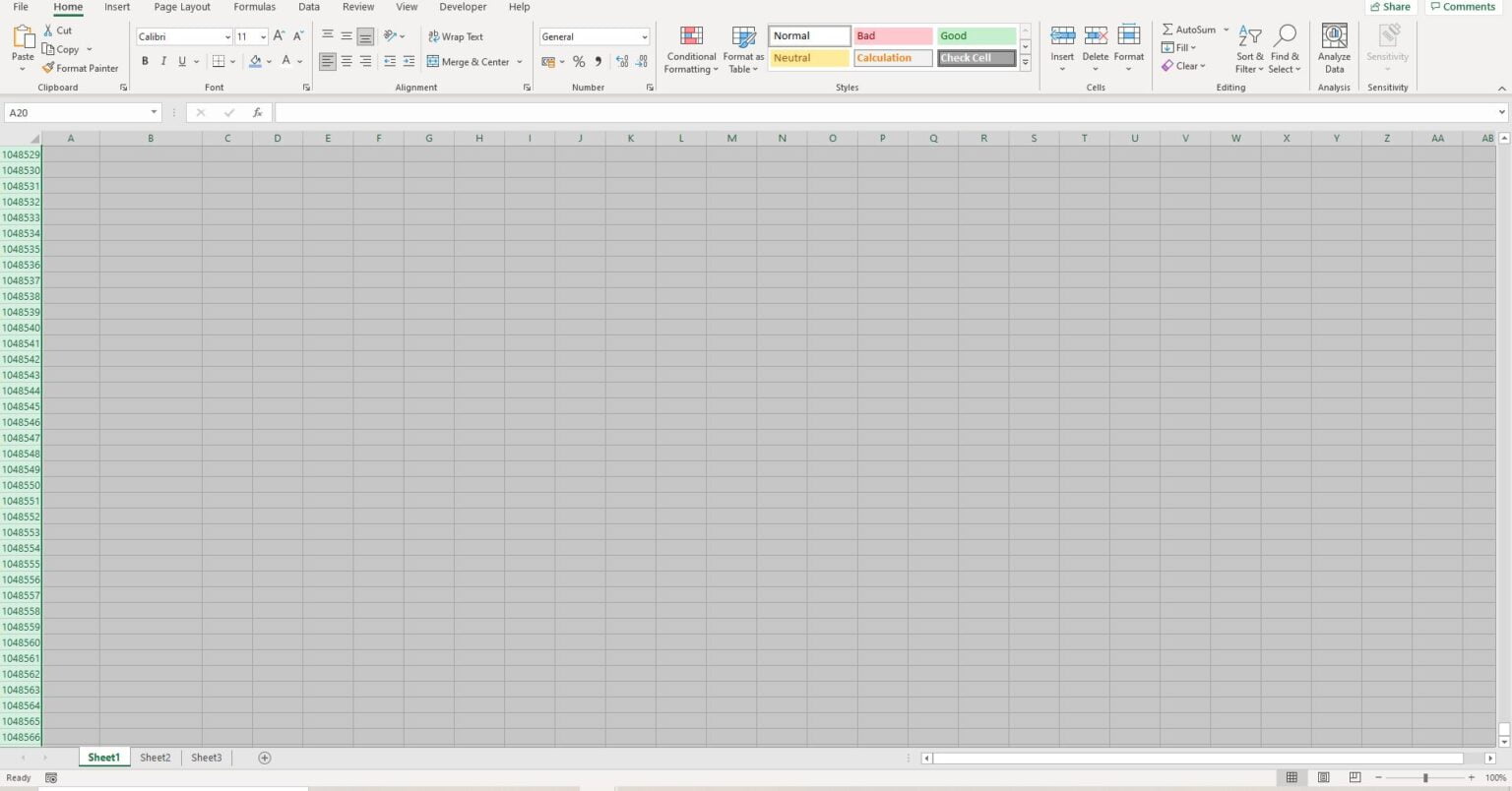Open the Number Format dropdown
The height and width of the screenshot is (791, 1512).
(x=642, y=36)
